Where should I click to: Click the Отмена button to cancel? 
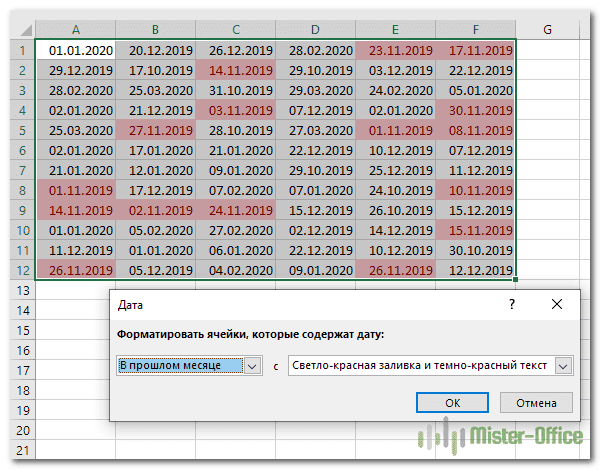click(x=538, y=402)
